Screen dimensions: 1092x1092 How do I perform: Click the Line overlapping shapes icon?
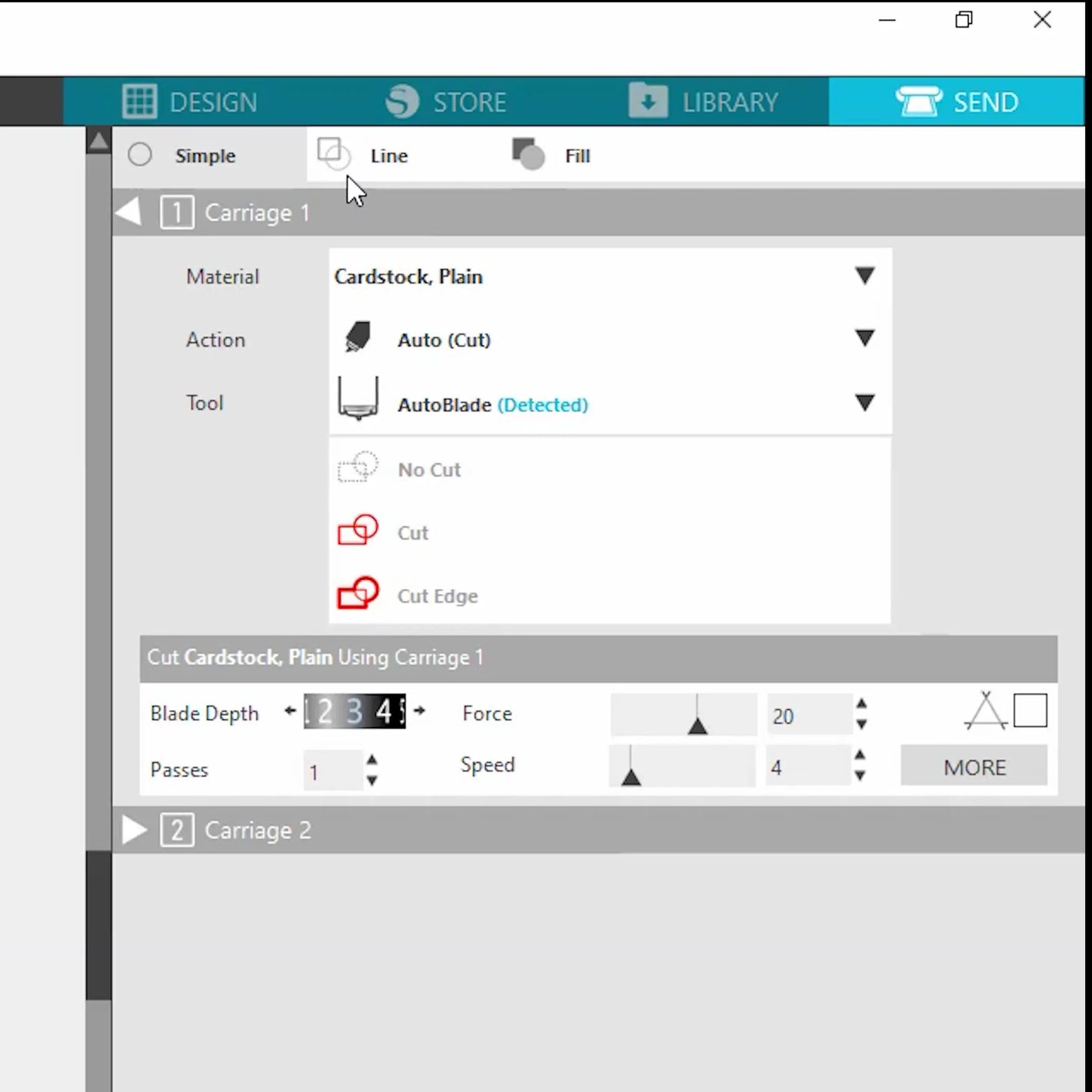click(334, 154)
